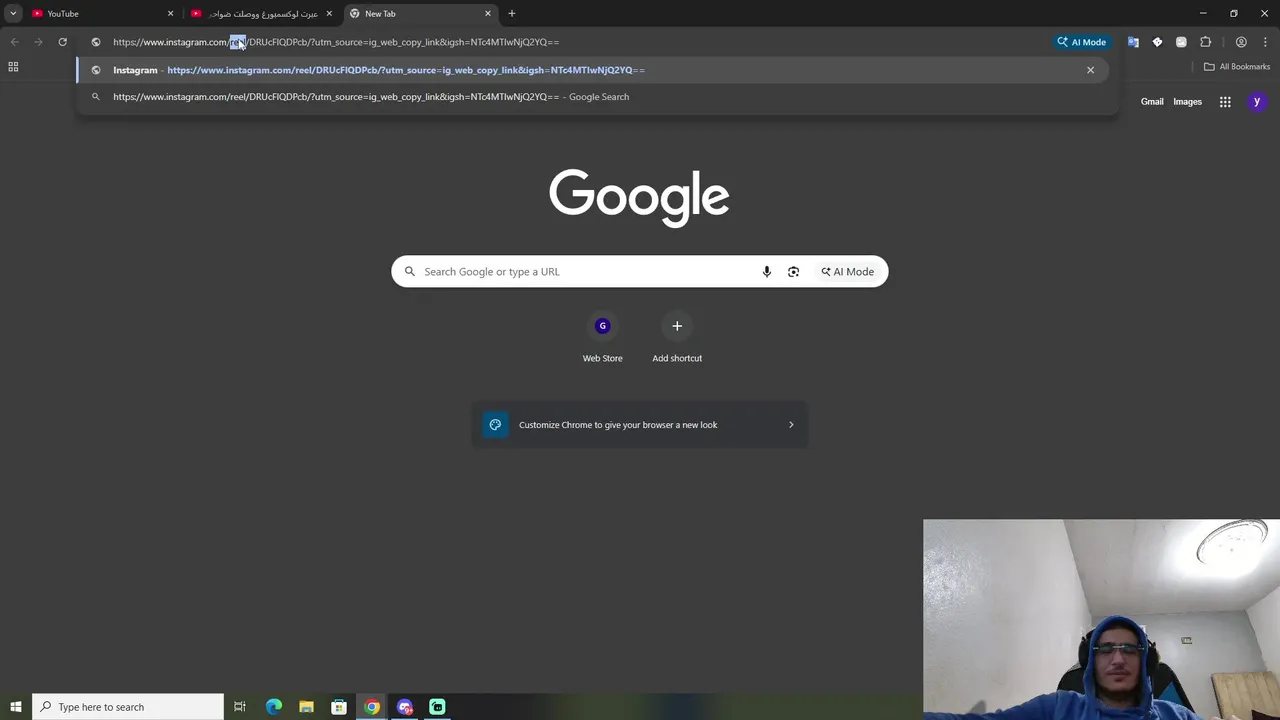Screen dimensions: 1280x720
Task: Open the green app icon in taskbar
Action: click(x=437, y=707)
